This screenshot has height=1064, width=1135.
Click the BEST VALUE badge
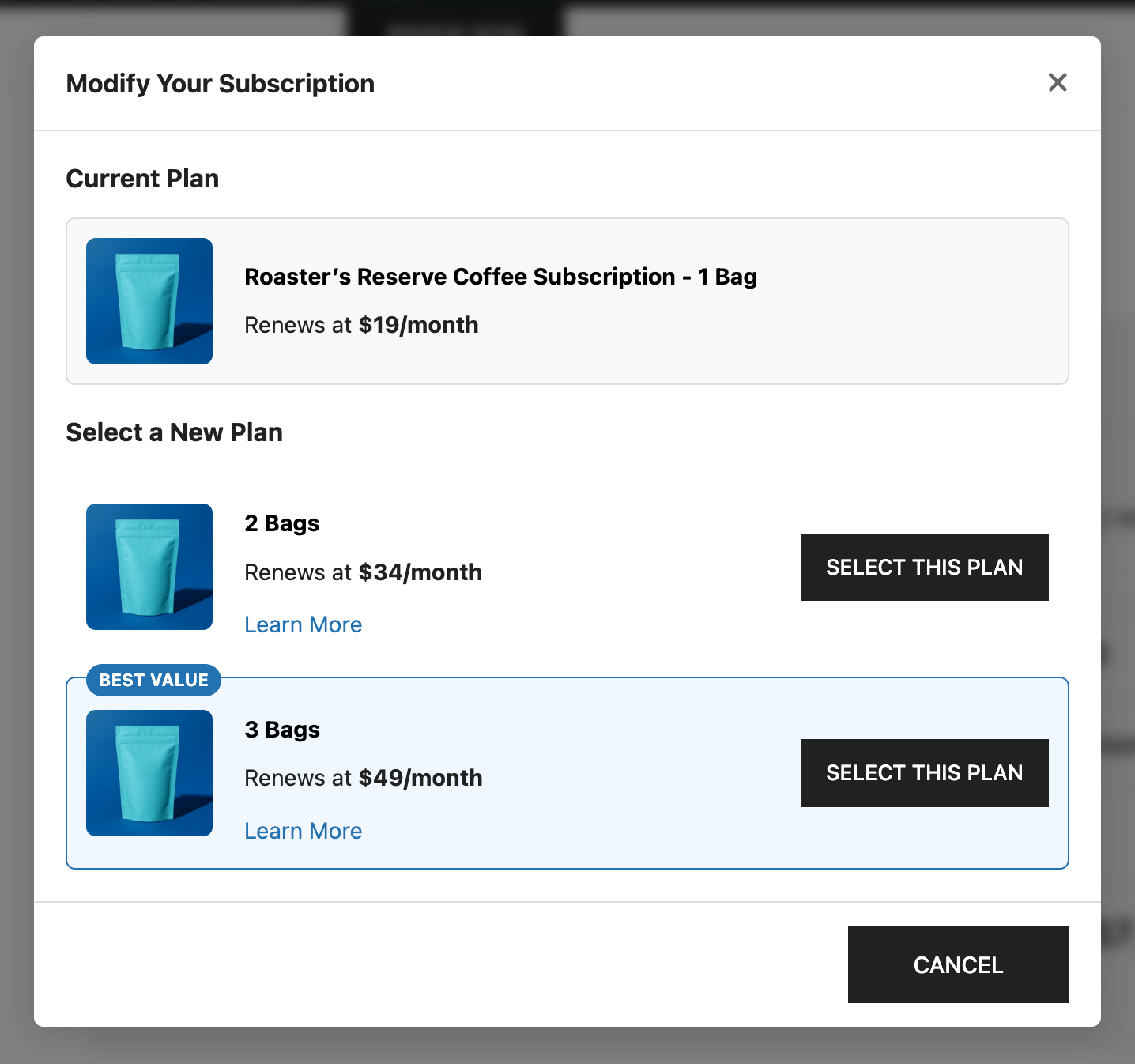[x=153, y=680]
